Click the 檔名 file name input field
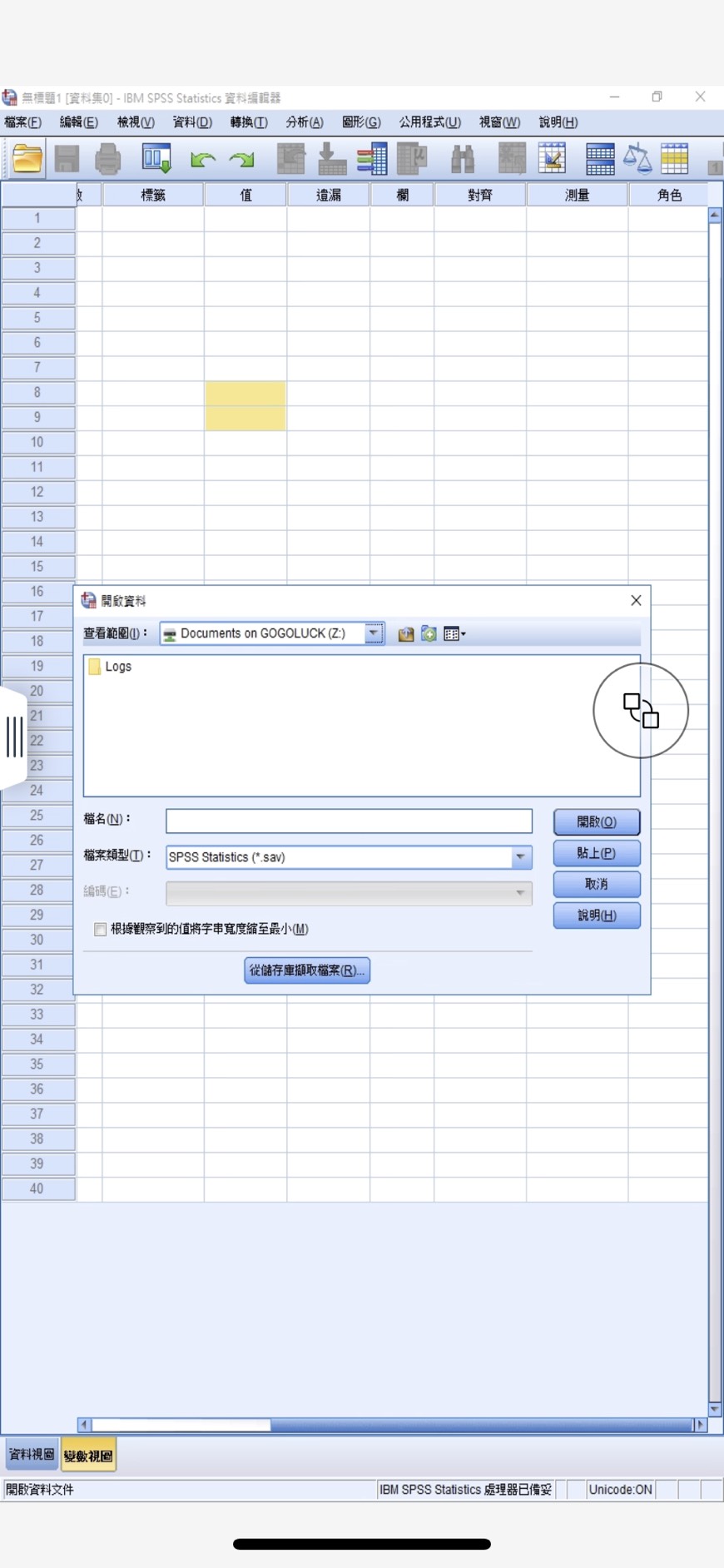 point(349,821)
